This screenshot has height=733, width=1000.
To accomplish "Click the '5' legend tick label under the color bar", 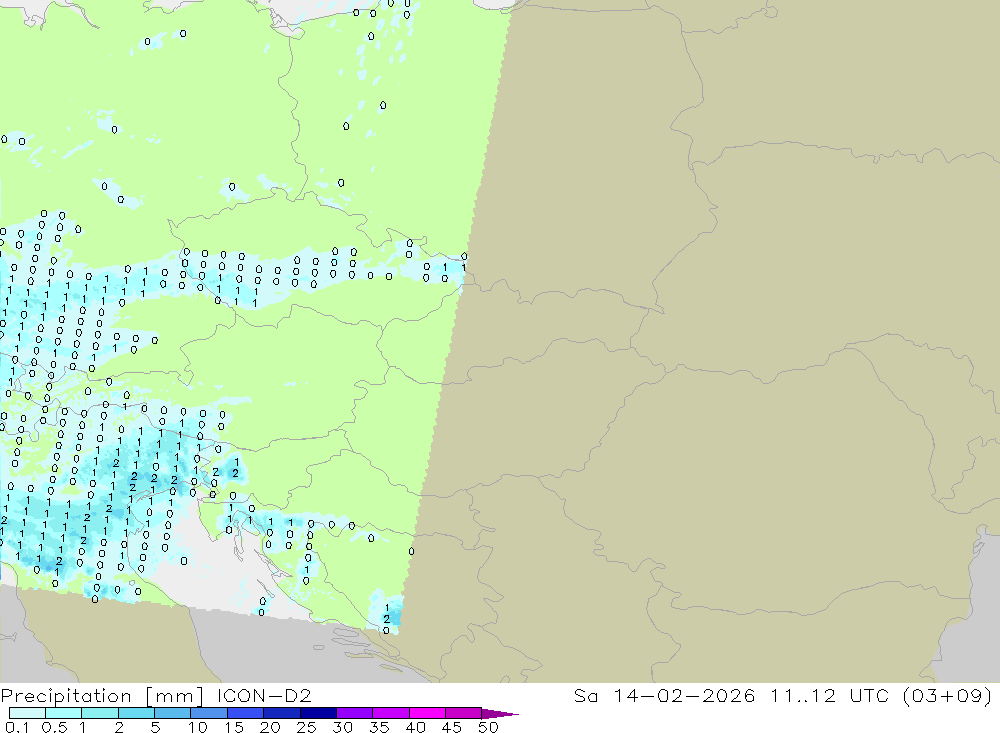I will coord(155,727).
